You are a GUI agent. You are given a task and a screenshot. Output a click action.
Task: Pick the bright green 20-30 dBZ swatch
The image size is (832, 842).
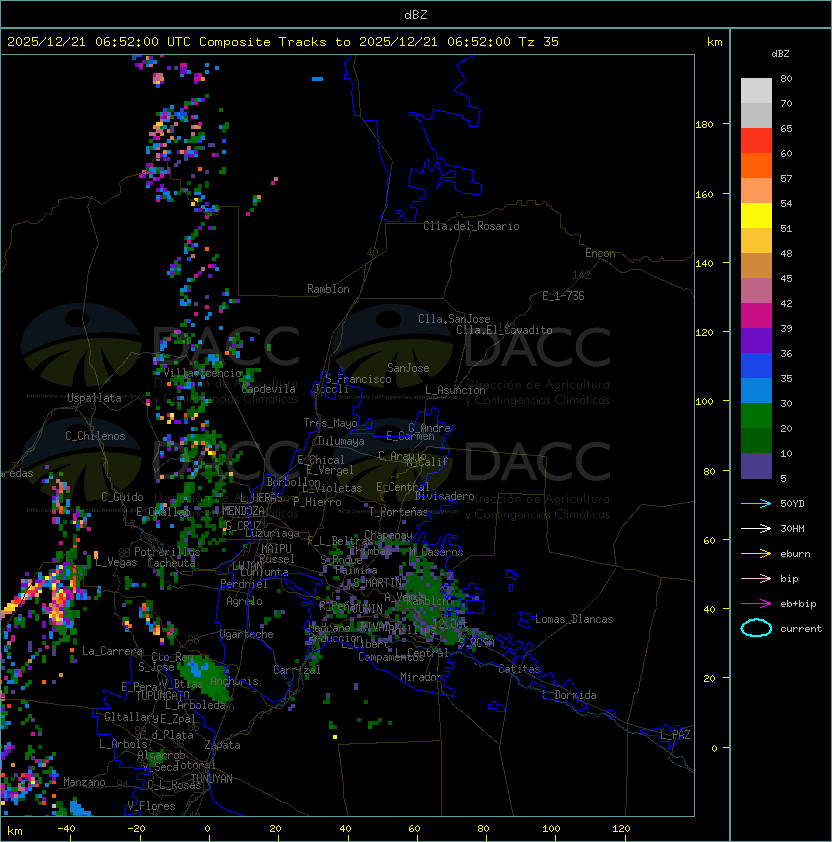(756, 416)
